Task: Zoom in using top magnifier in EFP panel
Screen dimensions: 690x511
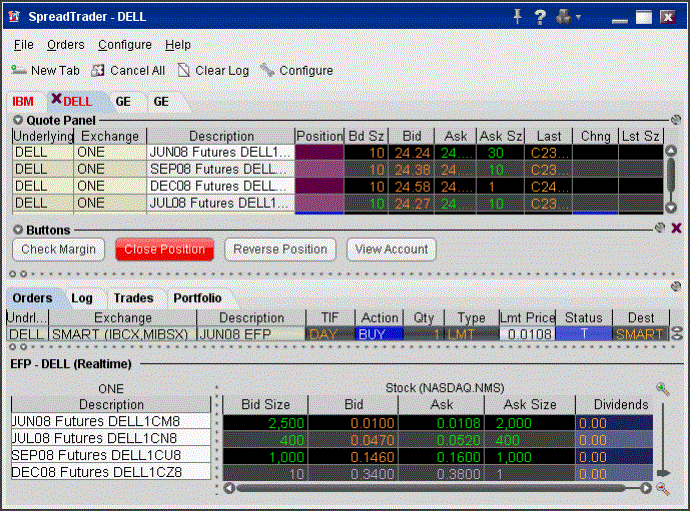Action: (x=661, y=388)
